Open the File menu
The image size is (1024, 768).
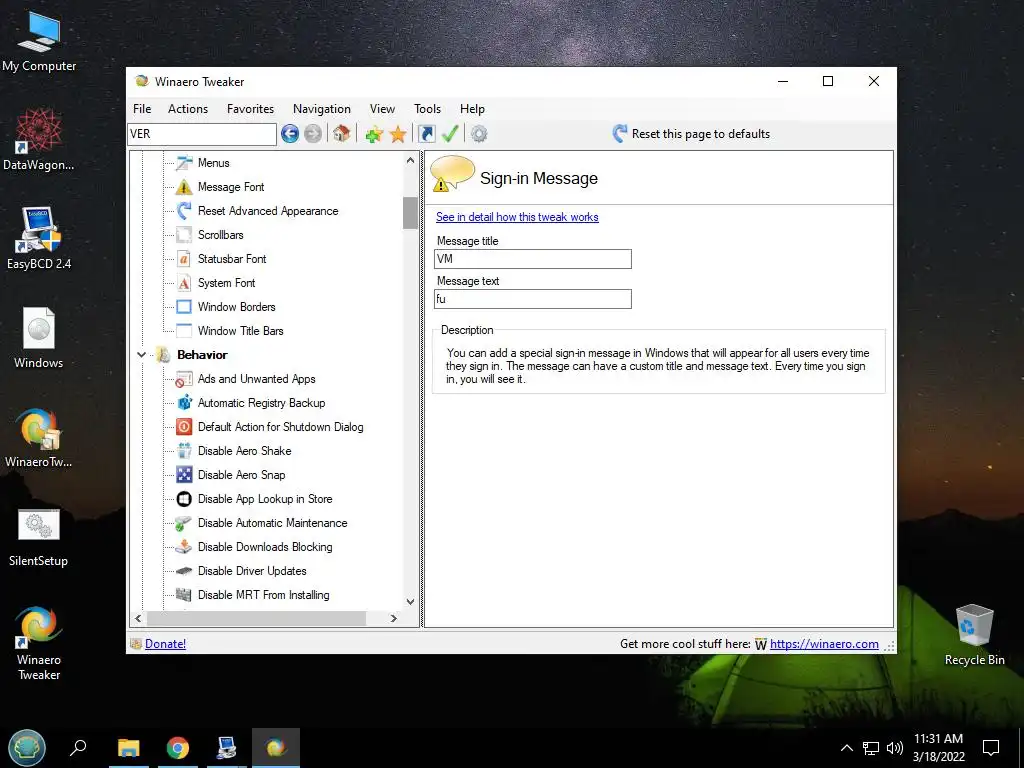142,109
